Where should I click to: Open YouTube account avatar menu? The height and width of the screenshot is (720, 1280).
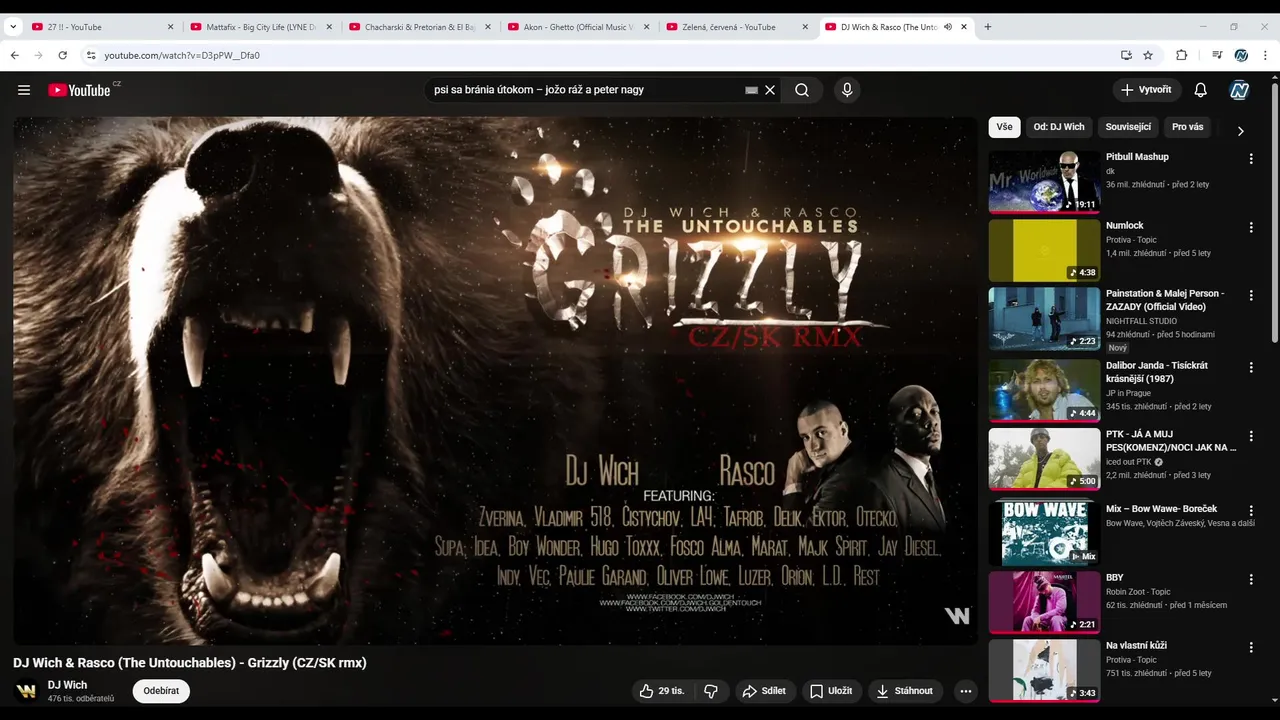pyautogui.click(x=1240, y=90)
